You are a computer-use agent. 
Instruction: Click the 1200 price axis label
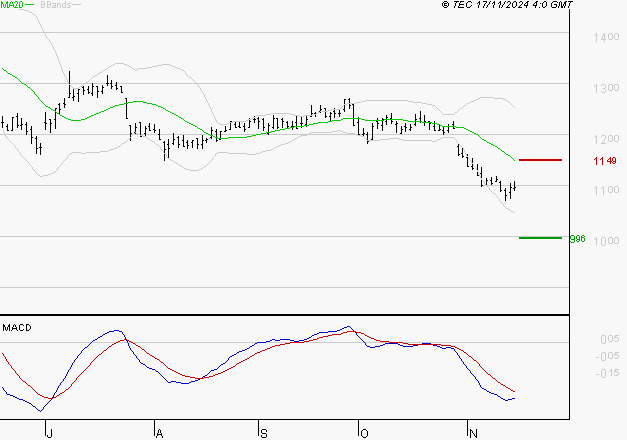[606, 139]
